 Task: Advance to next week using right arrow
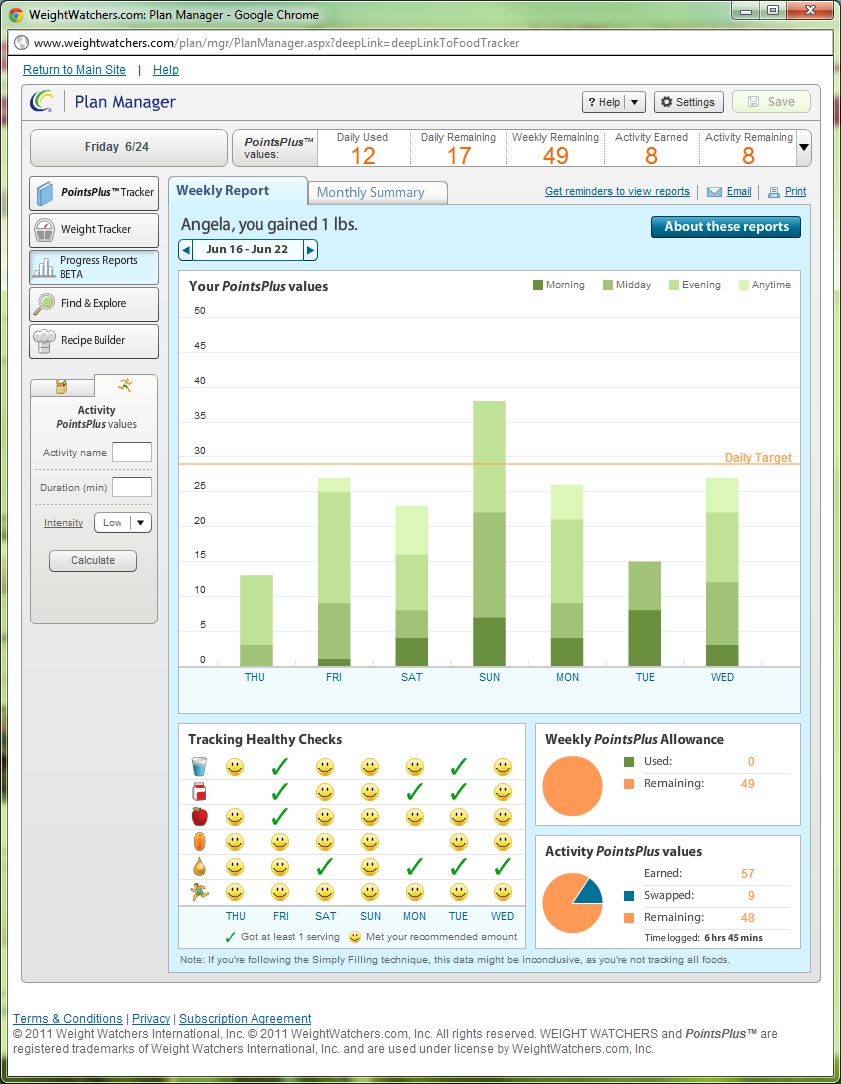(310, 250)
